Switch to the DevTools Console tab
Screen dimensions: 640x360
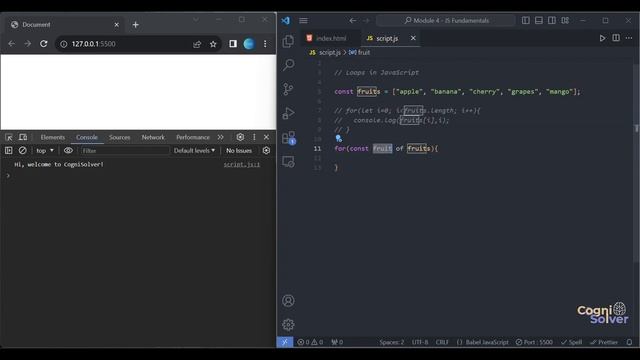pyautogui.click(x=87, y=137)
